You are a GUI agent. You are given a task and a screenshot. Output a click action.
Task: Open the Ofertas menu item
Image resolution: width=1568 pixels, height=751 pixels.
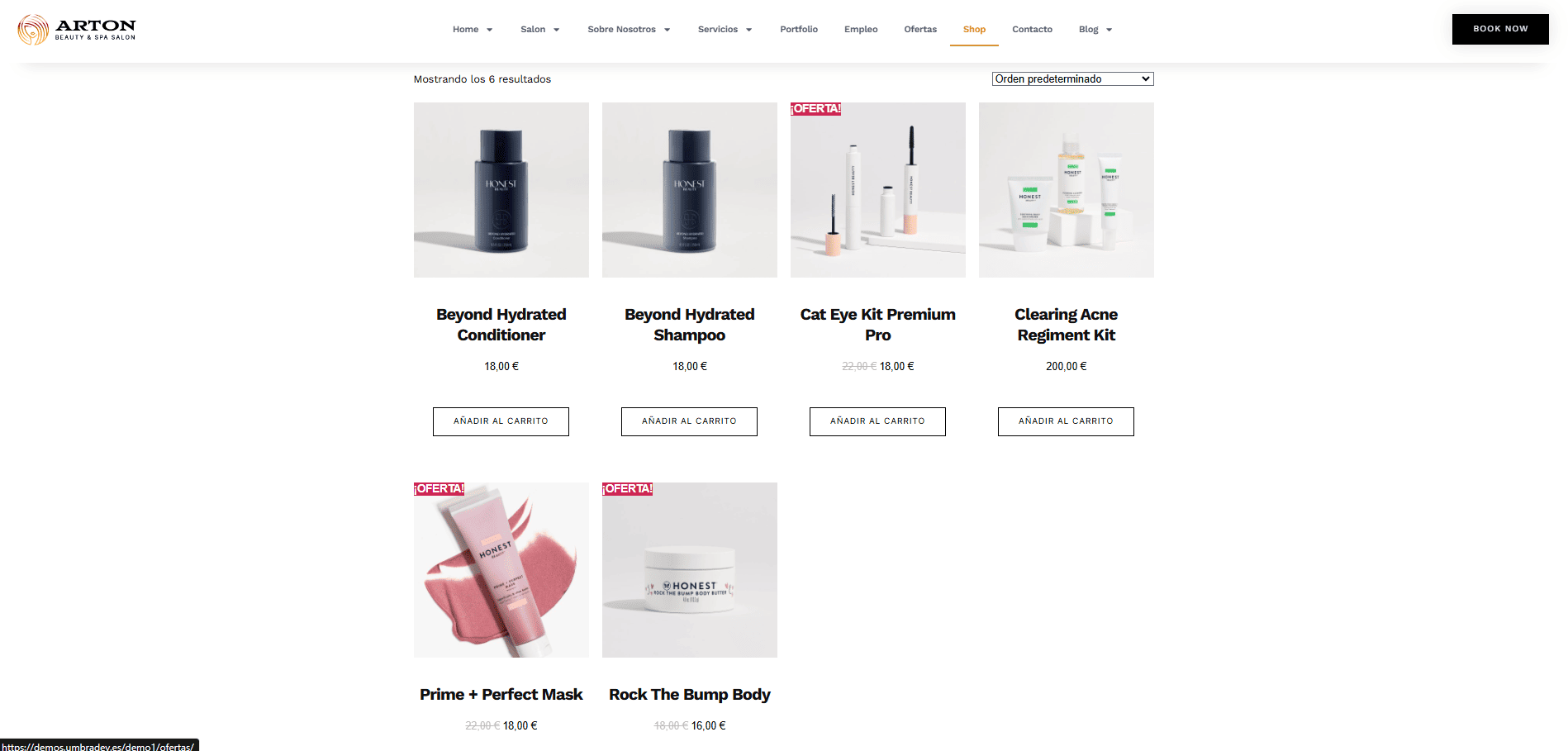tap(920, 30)
